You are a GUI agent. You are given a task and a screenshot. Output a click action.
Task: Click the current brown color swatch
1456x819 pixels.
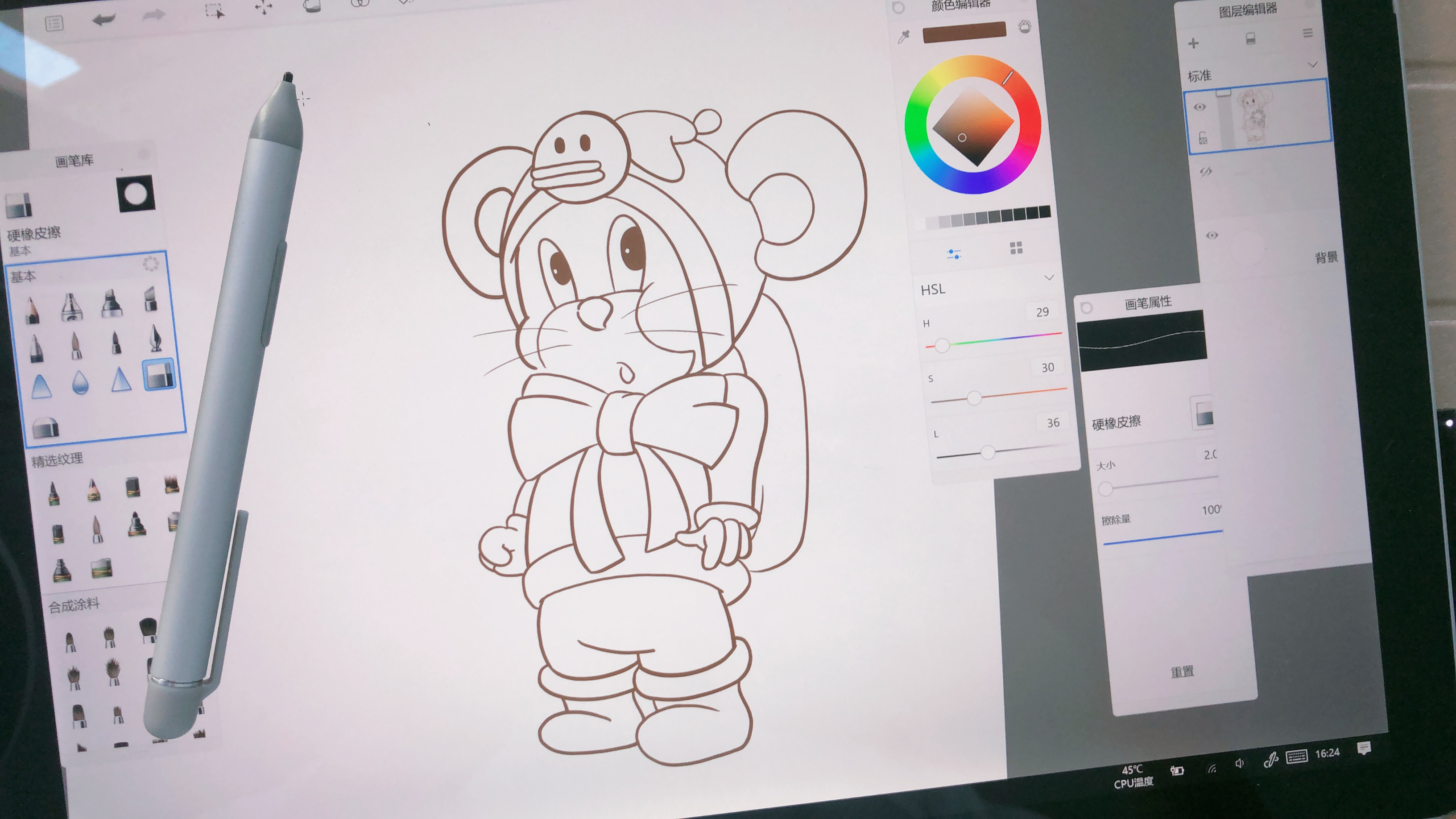point(964,32)
